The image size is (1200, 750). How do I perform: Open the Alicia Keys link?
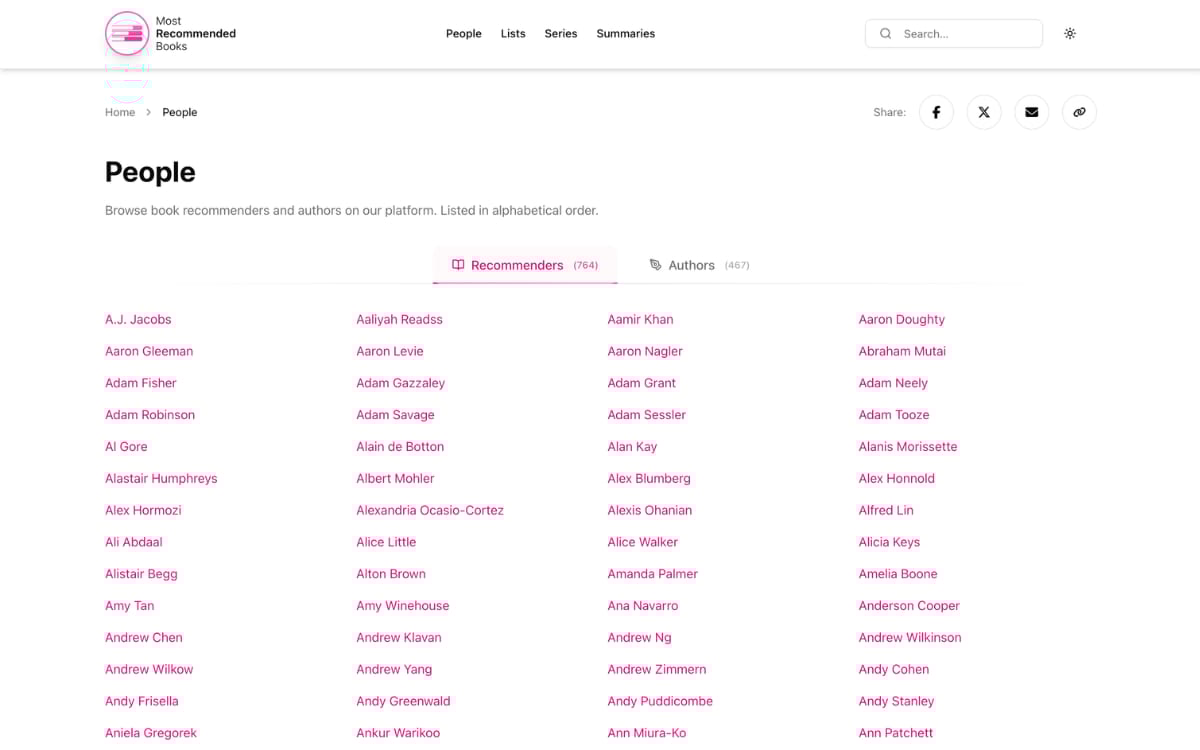(x=889, y=542)
